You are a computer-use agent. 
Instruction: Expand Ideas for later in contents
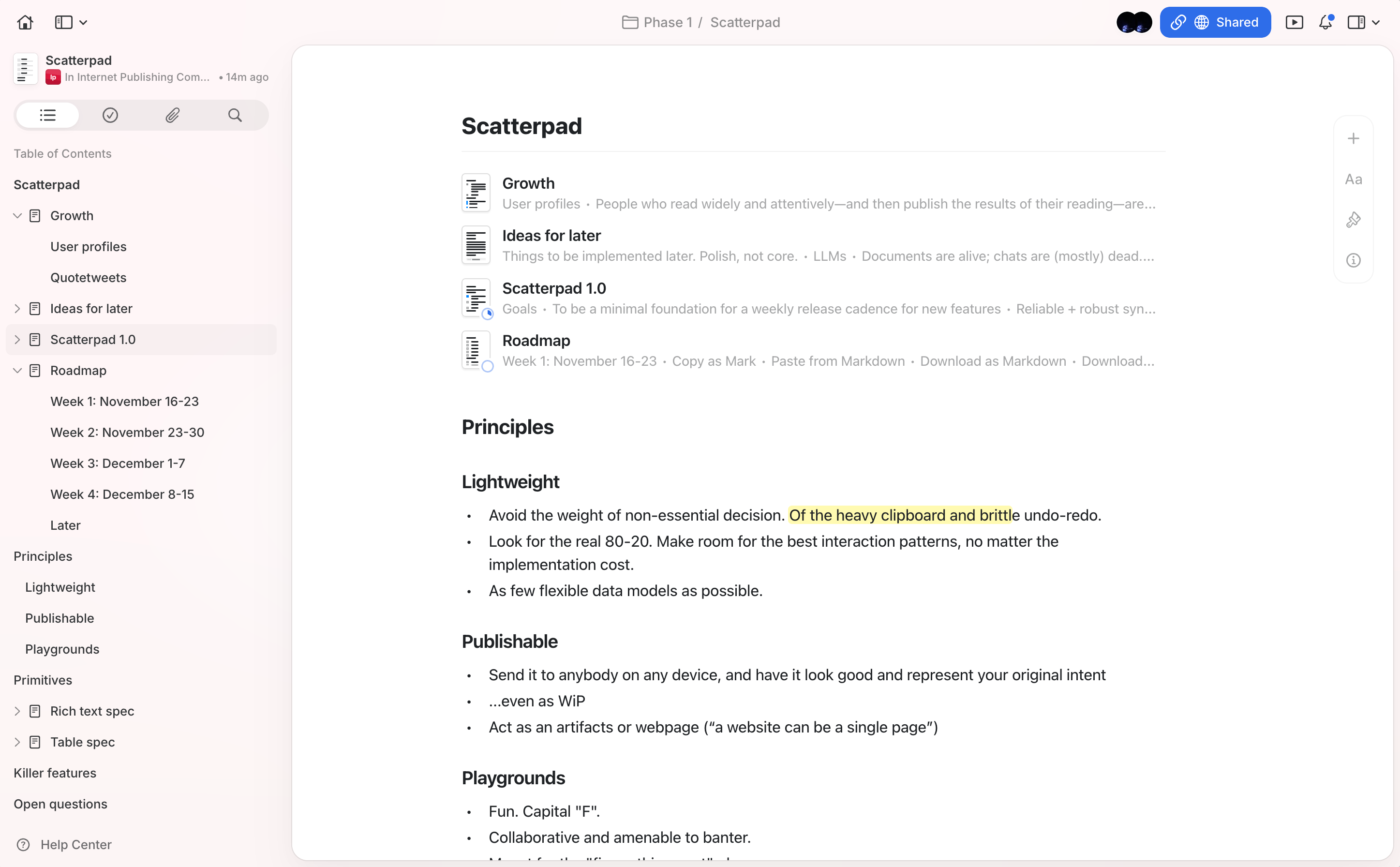tap(17, 309)
